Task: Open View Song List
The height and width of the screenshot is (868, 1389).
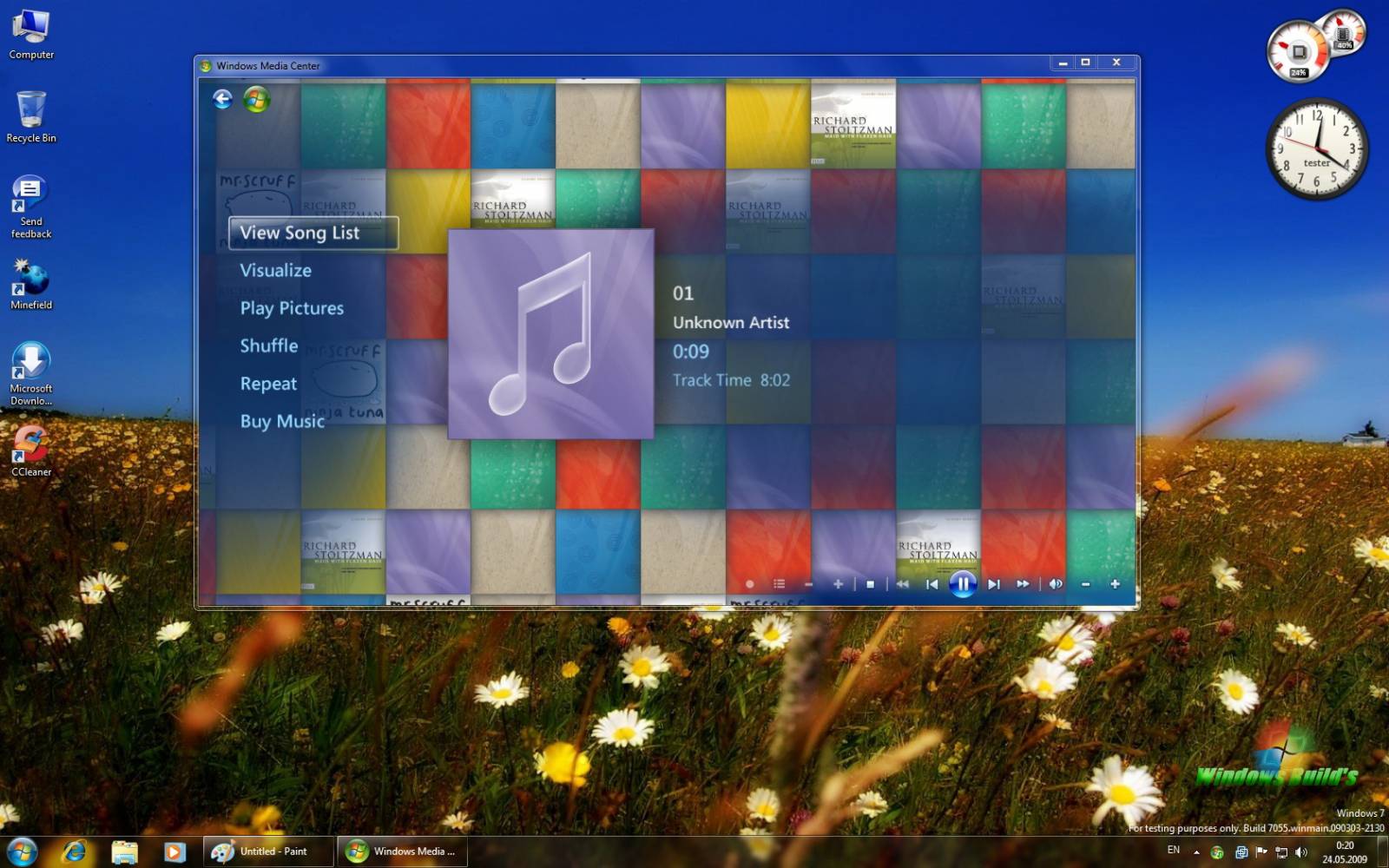Action: pyautogui.click(x=313, y=233)
